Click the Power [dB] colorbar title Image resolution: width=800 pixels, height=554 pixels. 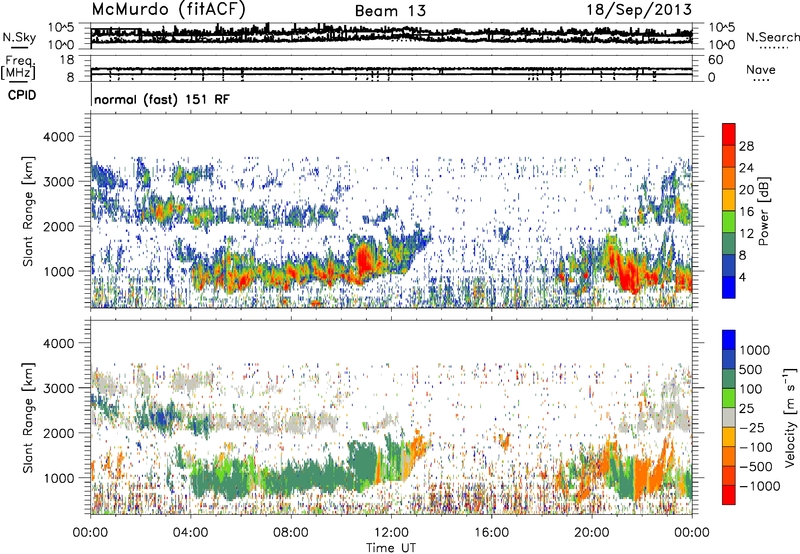[764, 211]
